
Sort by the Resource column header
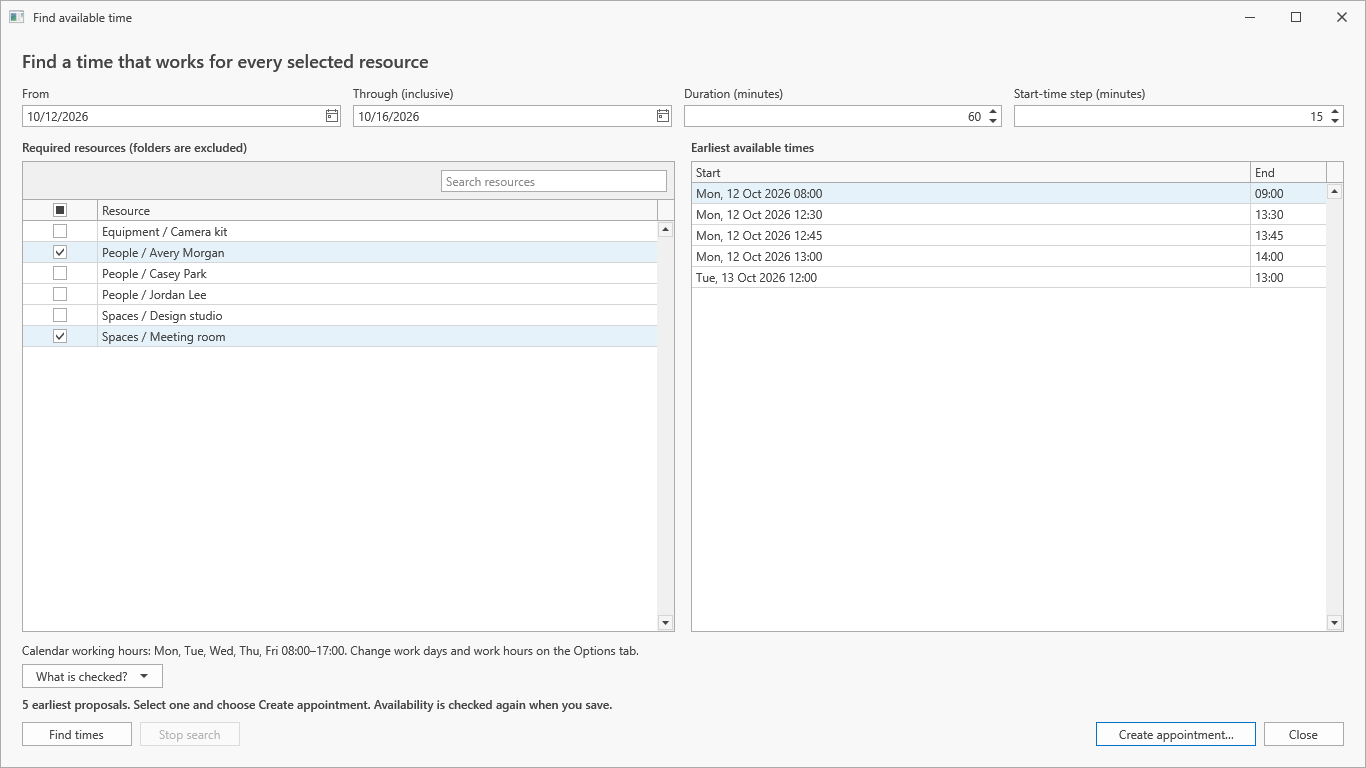pos(378,210)
